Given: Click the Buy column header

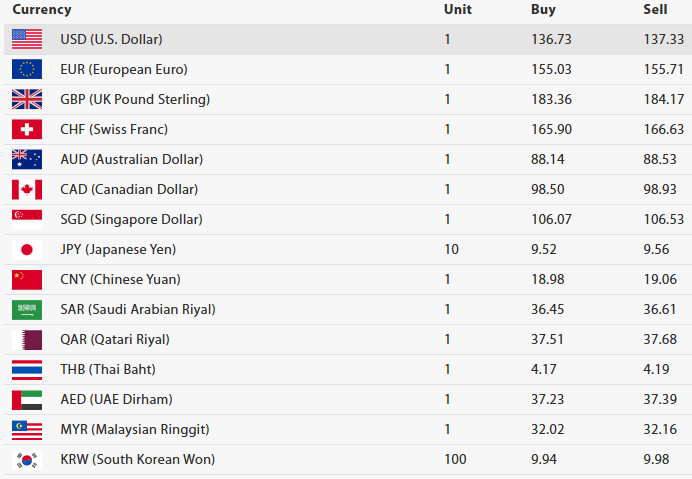Looking at the screenshot, I should 543,9.
